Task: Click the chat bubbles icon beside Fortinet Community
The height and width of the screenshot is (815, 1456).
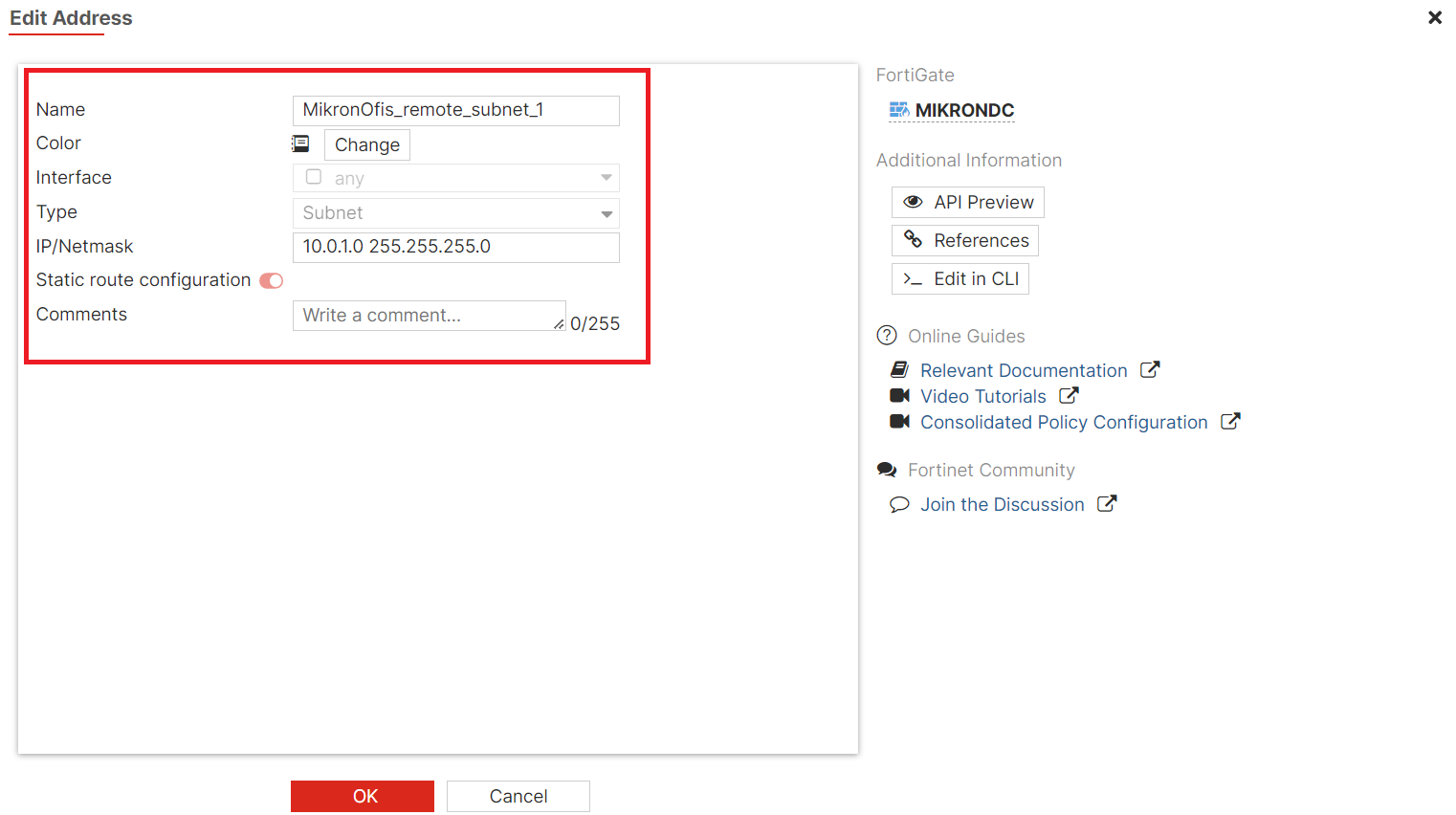Action: (887, 470)
